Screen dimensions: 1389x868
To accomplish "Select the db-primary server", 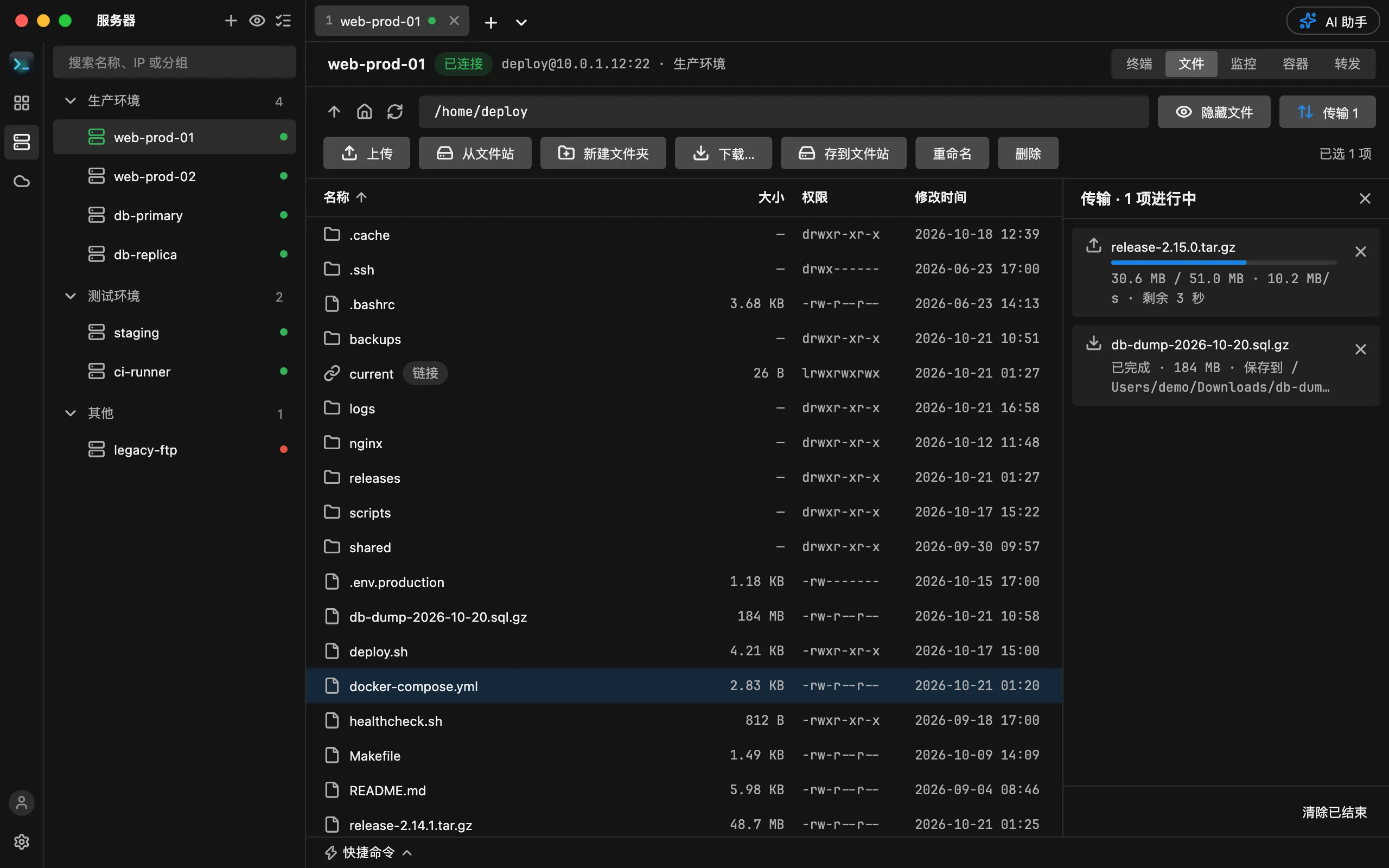I will coord(175,215).
